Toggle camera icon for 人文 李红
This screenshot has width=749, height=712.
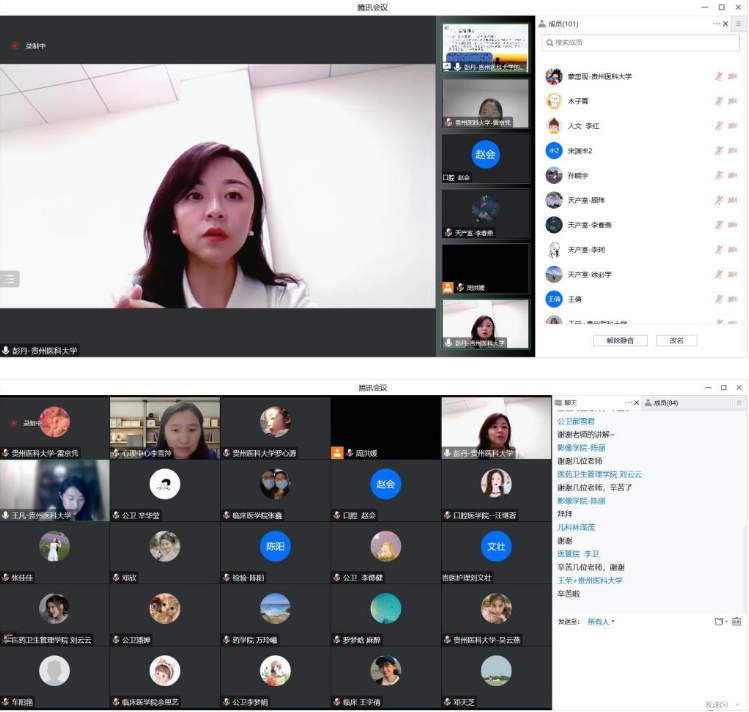(734, 126)
